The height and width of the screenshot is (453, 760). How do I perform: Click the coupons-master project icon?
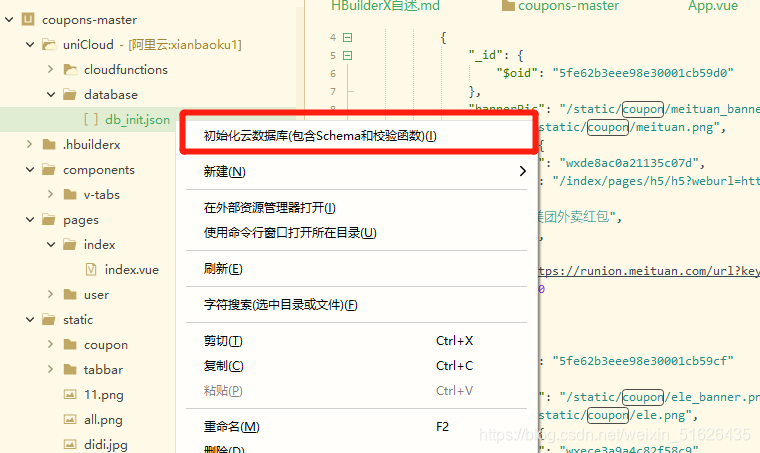tap(28, 19)
